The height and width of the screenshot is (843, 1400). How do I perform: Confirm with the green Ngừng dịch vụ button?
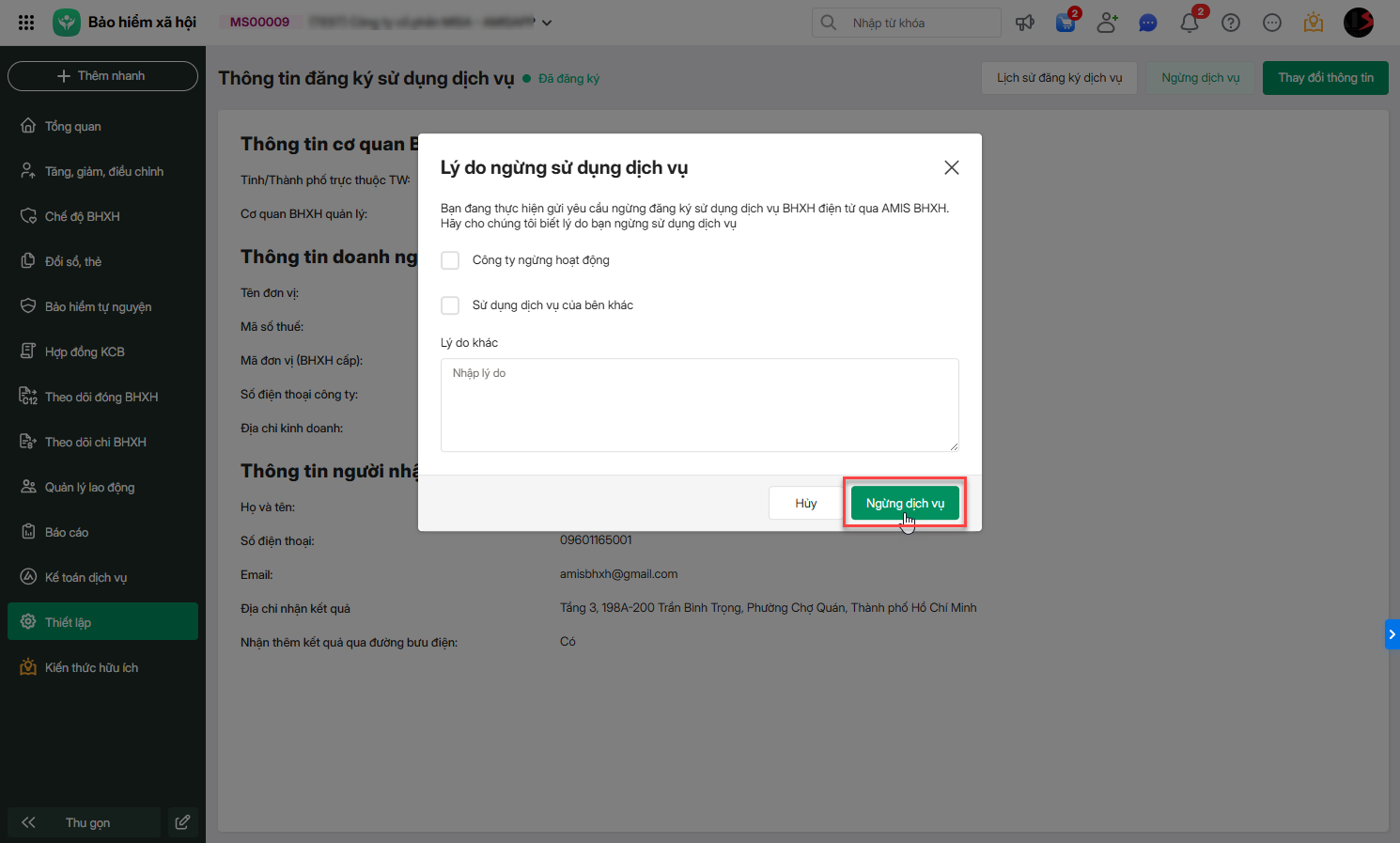[905, 503]
